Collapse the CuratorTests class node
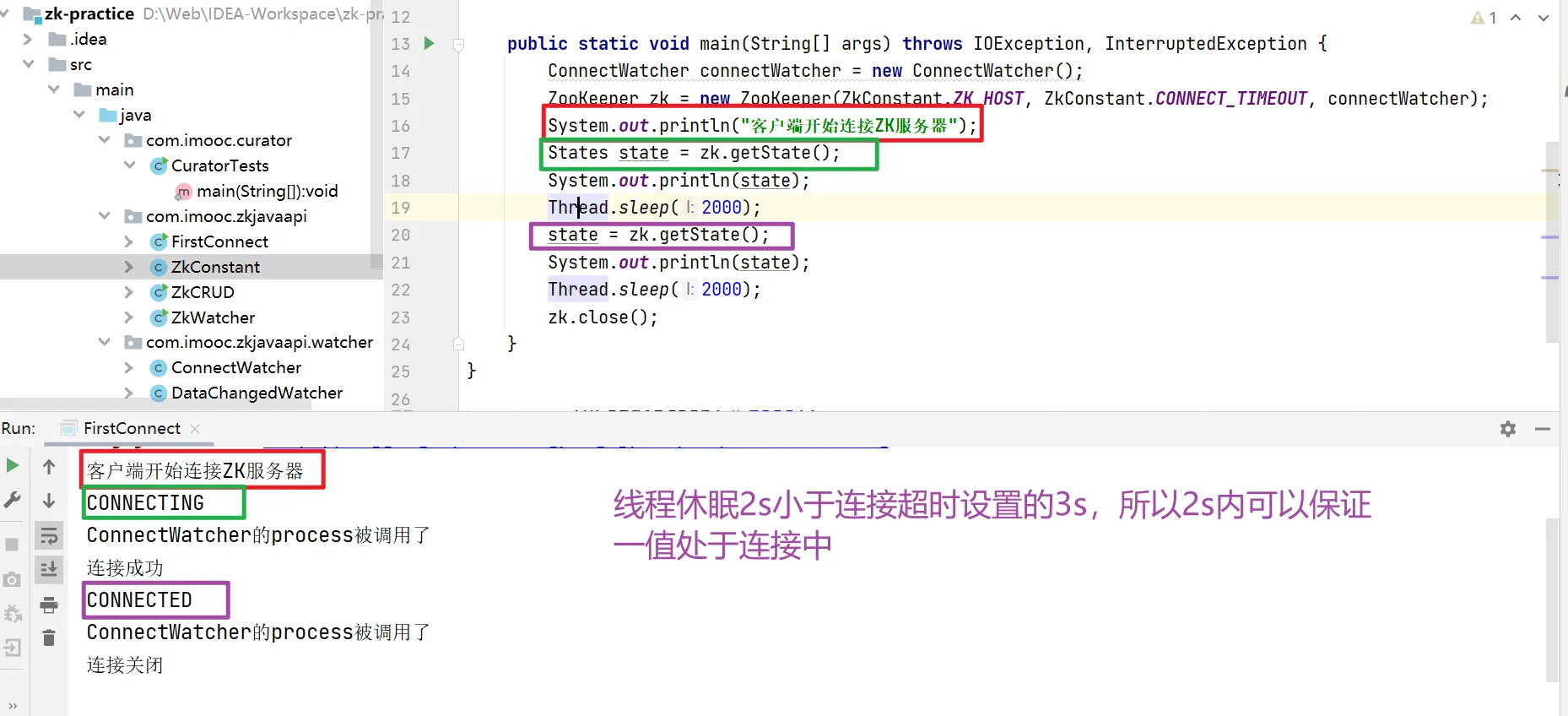The width and height of the screenshot is (1568, 716). pyautogui.click(x=130, y=165)
